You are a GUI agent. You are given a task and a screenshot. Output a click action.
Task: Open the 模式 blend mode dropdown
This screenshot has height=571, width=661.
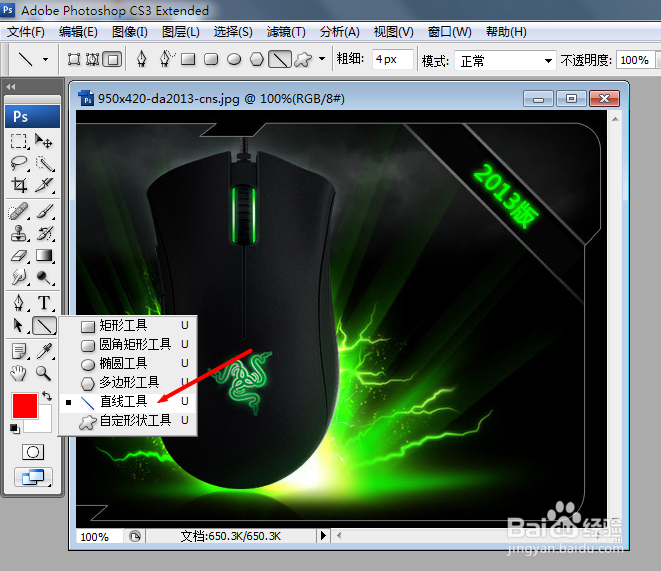[x=505, y=61]
